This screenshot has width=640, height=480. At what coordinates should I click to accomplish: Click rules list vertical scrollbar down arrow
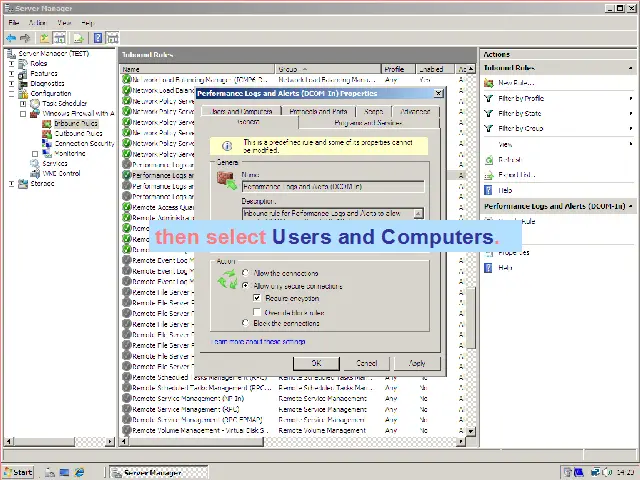[471, 431]
